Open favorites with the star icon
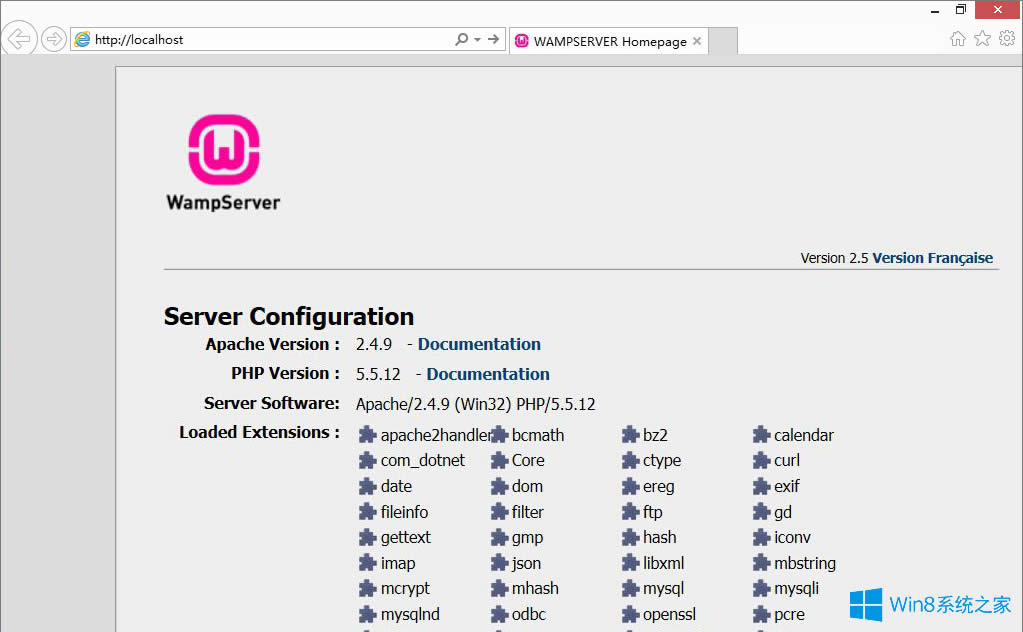Screen dimensions: 1023x632 [982, 39]
